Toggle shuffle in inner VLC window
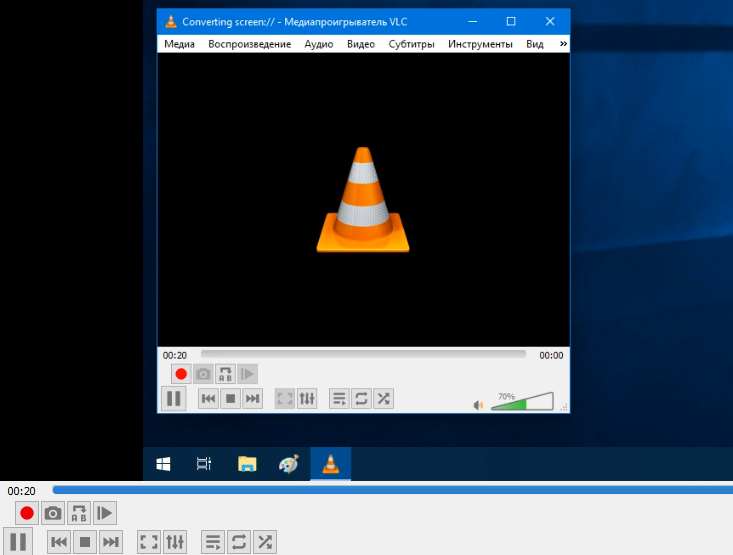 click(x=383, y=399)
